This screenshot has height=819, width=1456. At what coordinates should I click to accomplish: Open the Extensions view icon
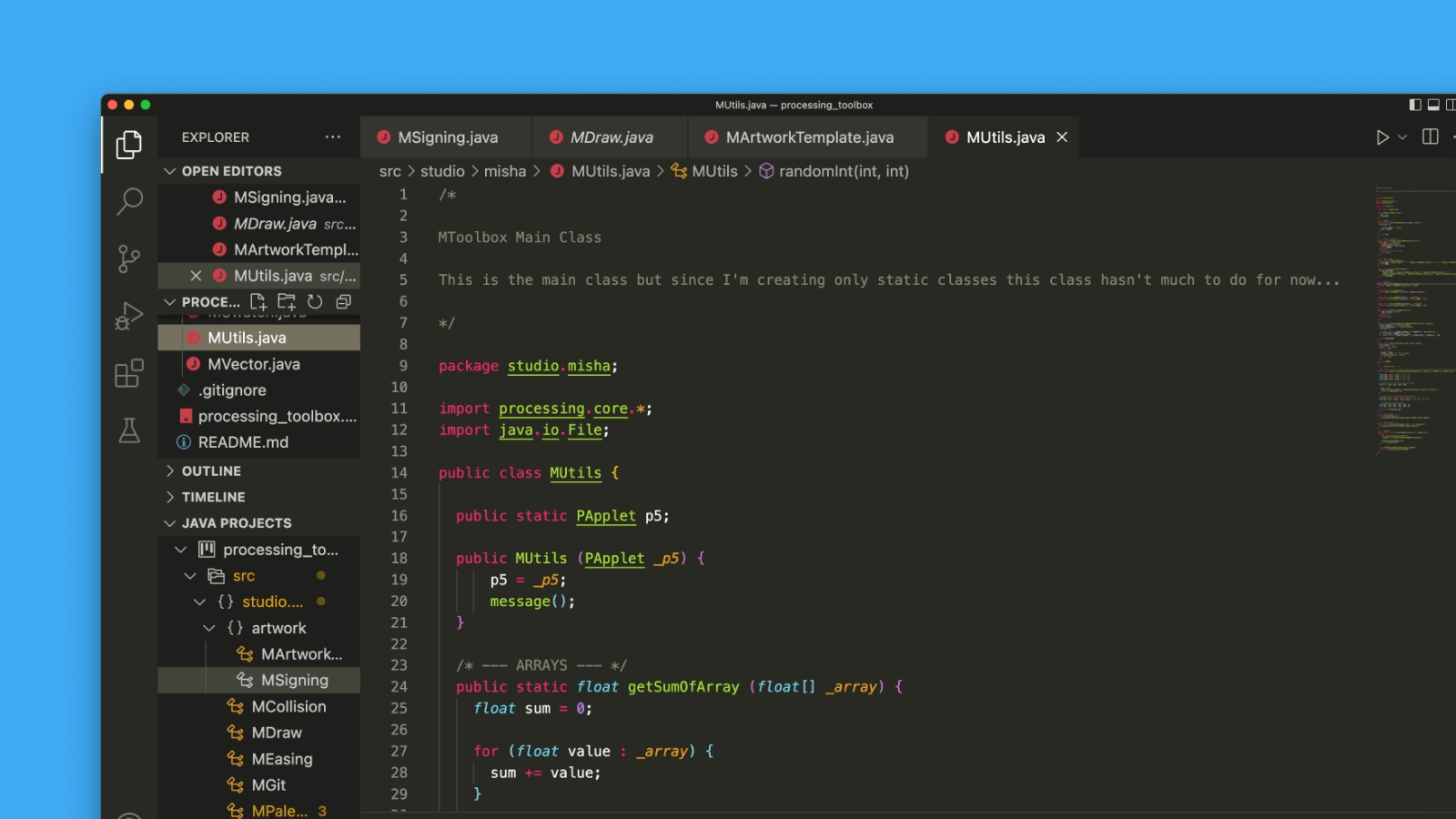click(129, 373)
